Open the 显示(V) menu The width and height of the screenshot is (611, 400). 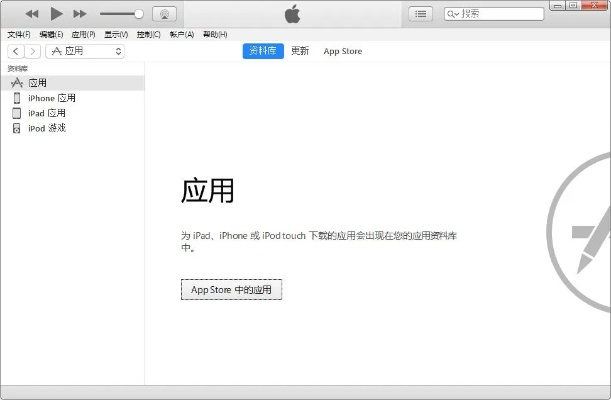click(x=116, y=35)
